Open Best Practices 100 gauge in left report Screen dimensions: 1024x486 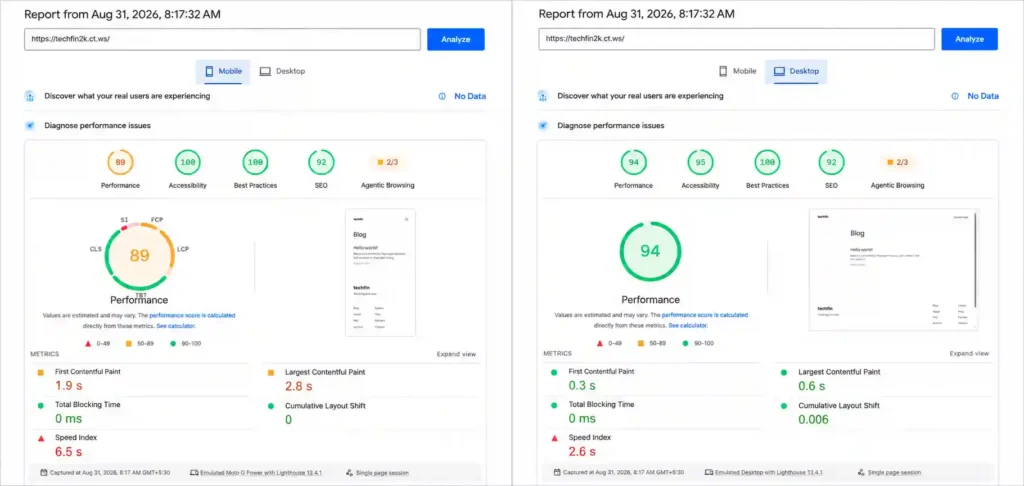[255, 163]
